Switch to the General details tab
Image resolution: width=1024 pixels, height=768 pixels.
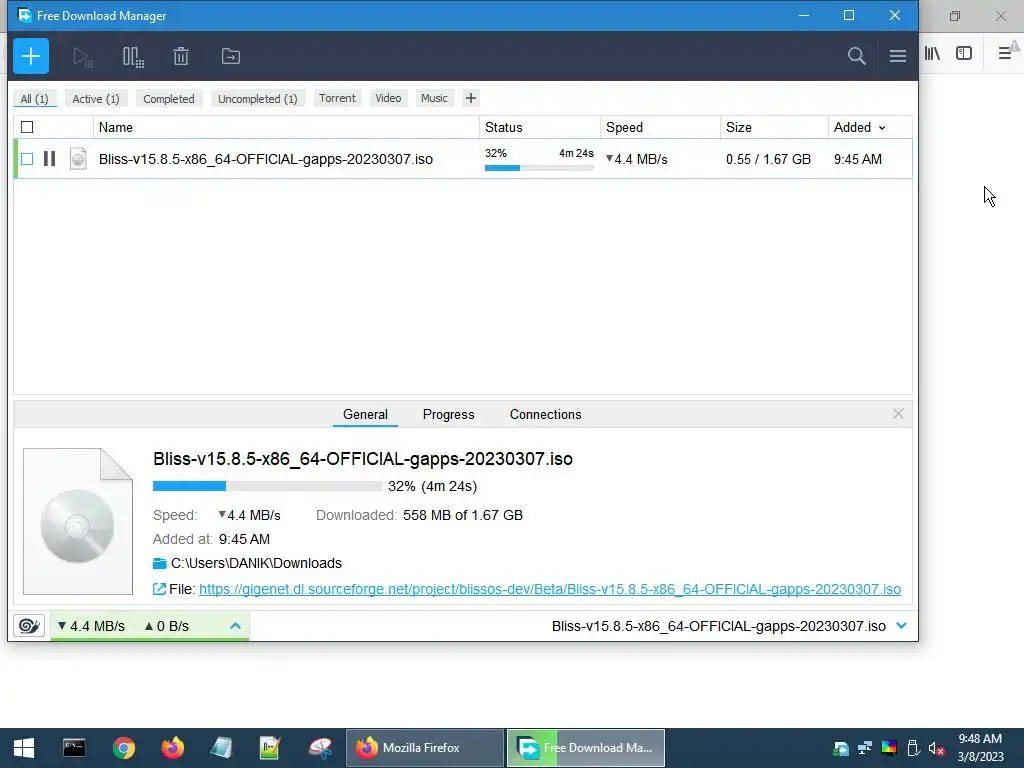point(365,415)
